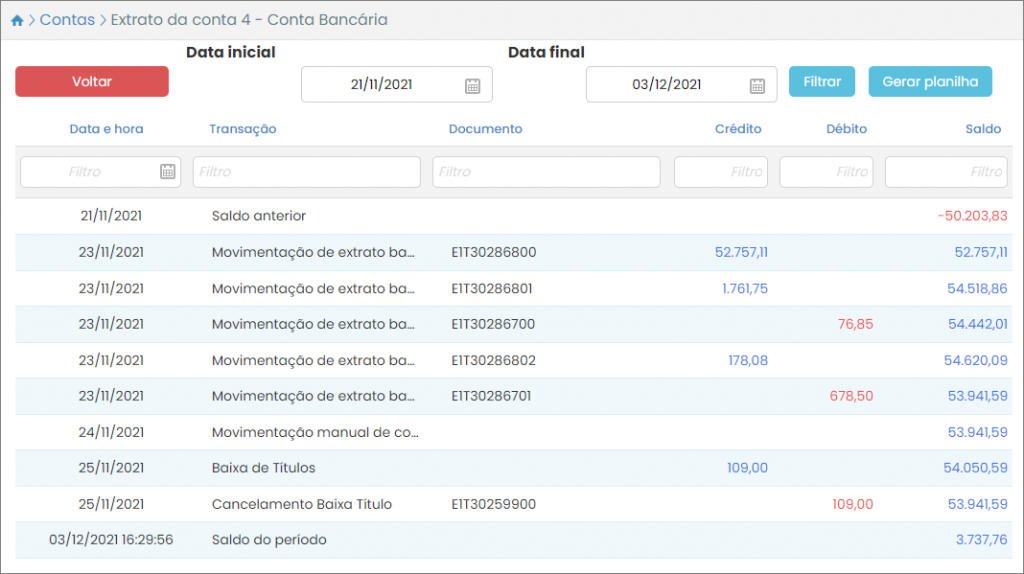The height and width of the screenshot is (574, 1024).
Task: Select document E1T30259900 row
Action: 493,504
